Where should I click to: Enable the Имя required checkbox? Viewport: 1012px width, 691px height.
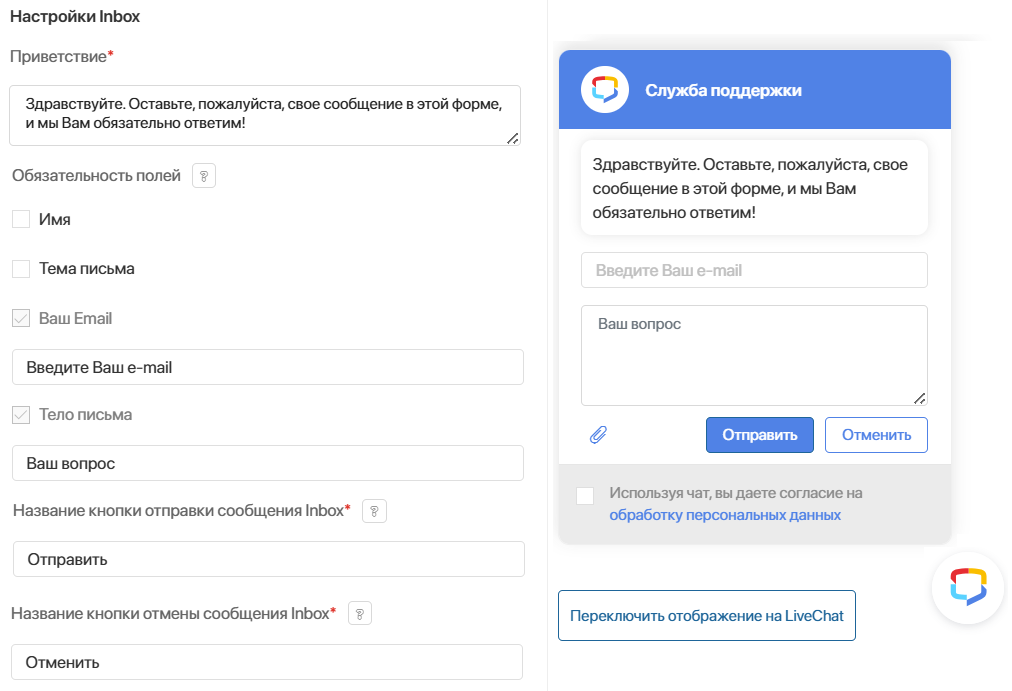click(21, 219)
